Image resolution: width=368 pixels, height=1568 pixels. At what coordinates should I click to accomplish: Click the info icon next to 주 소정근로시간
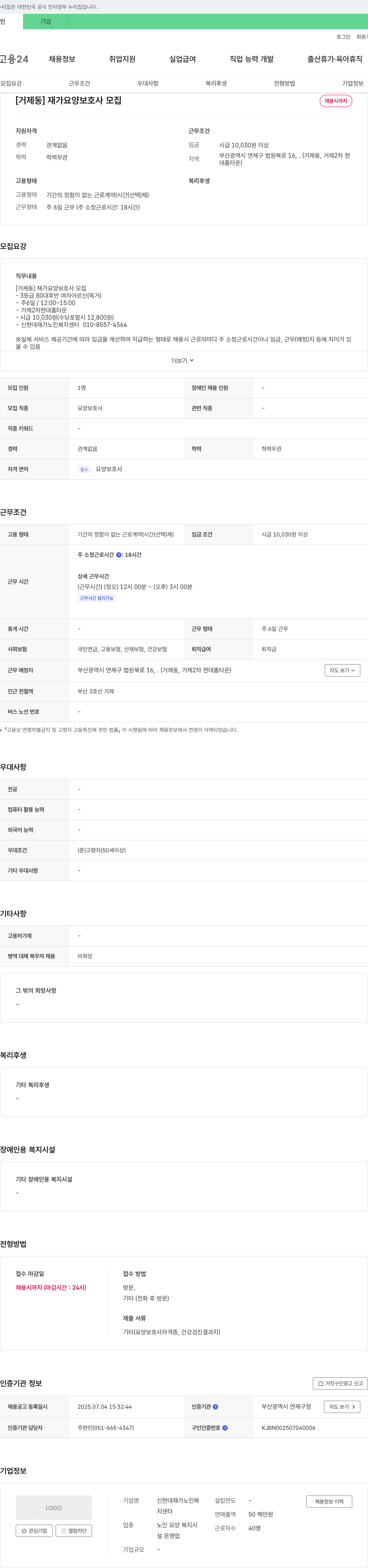tap(118, 555)
